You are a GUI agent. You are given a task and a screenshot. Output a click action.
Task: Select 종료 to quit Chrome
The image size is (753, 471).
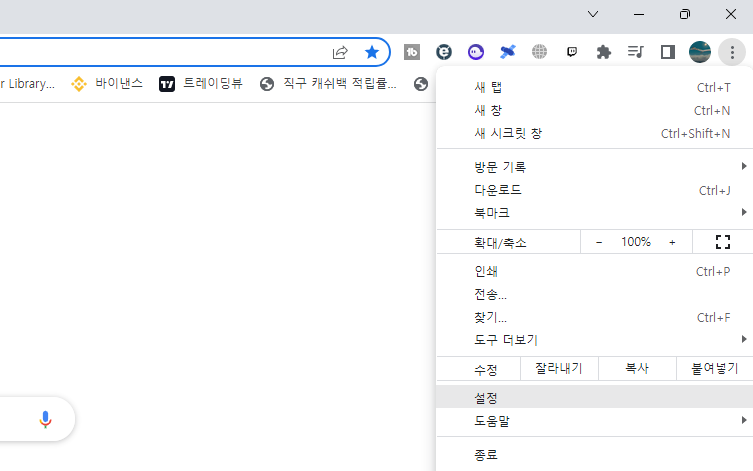[595, 454]
